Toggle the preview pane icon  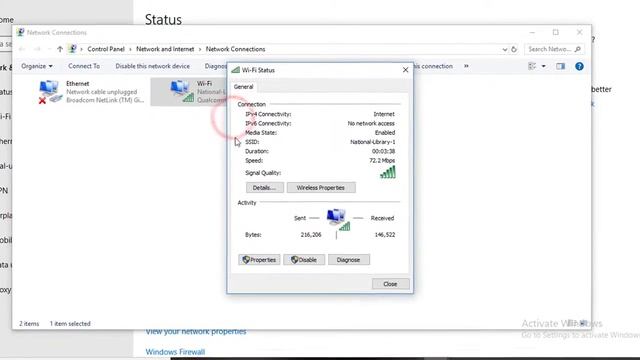(560, 66)
